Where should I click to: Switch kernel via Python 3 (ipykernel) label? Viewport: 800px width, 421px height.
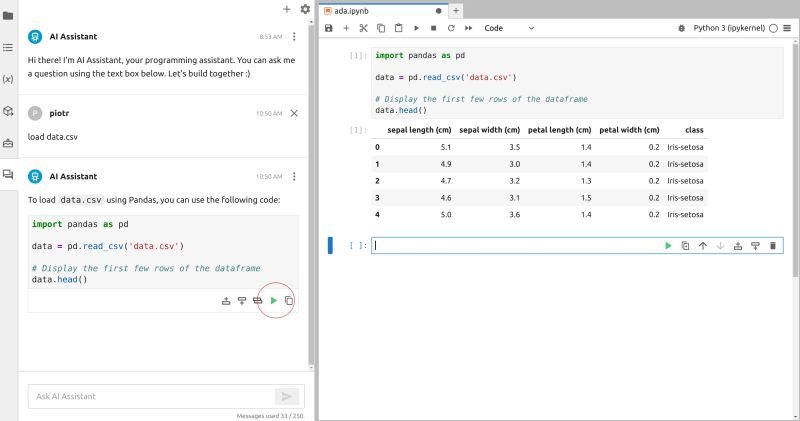pos(729,28)
